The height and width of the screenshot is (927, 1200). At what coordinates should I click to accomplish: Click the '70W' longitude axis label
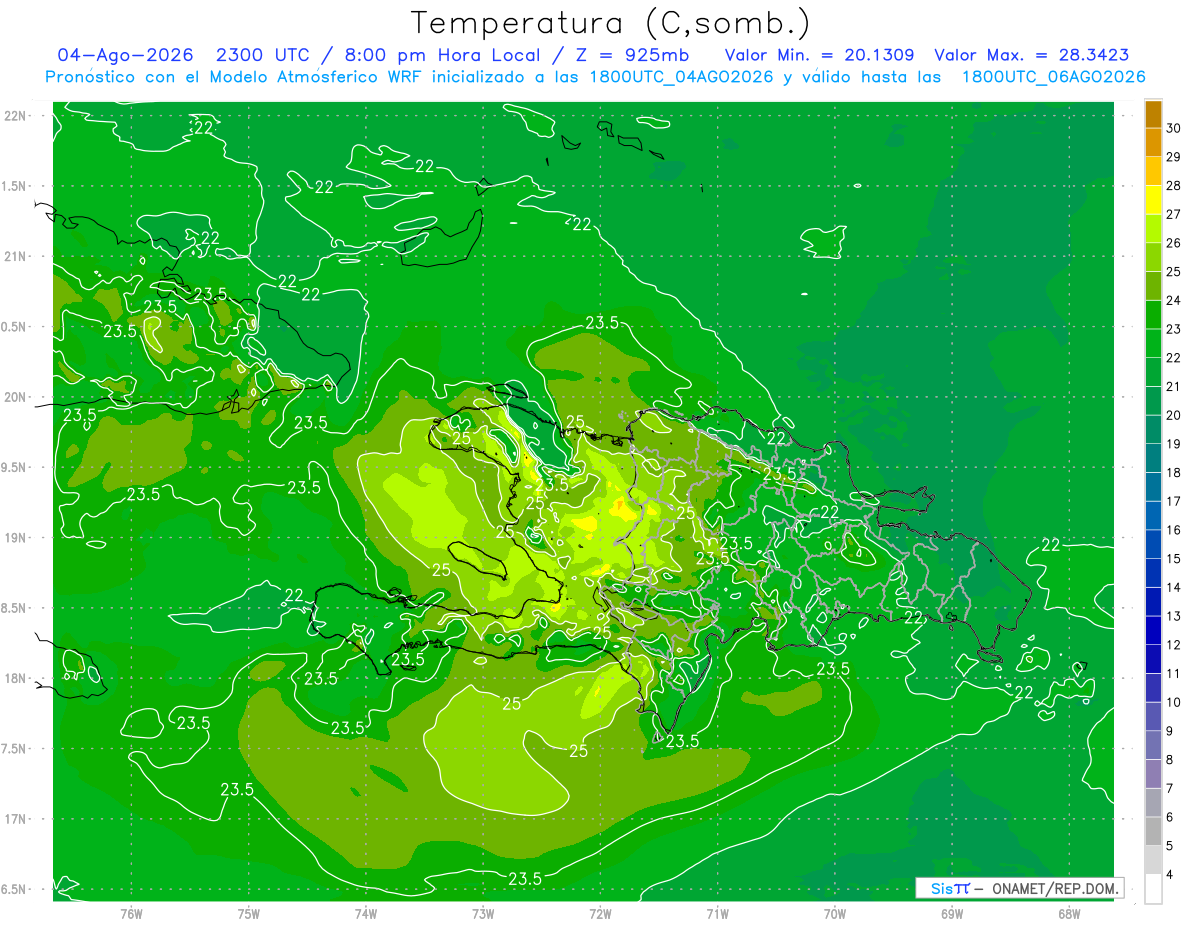835,913
